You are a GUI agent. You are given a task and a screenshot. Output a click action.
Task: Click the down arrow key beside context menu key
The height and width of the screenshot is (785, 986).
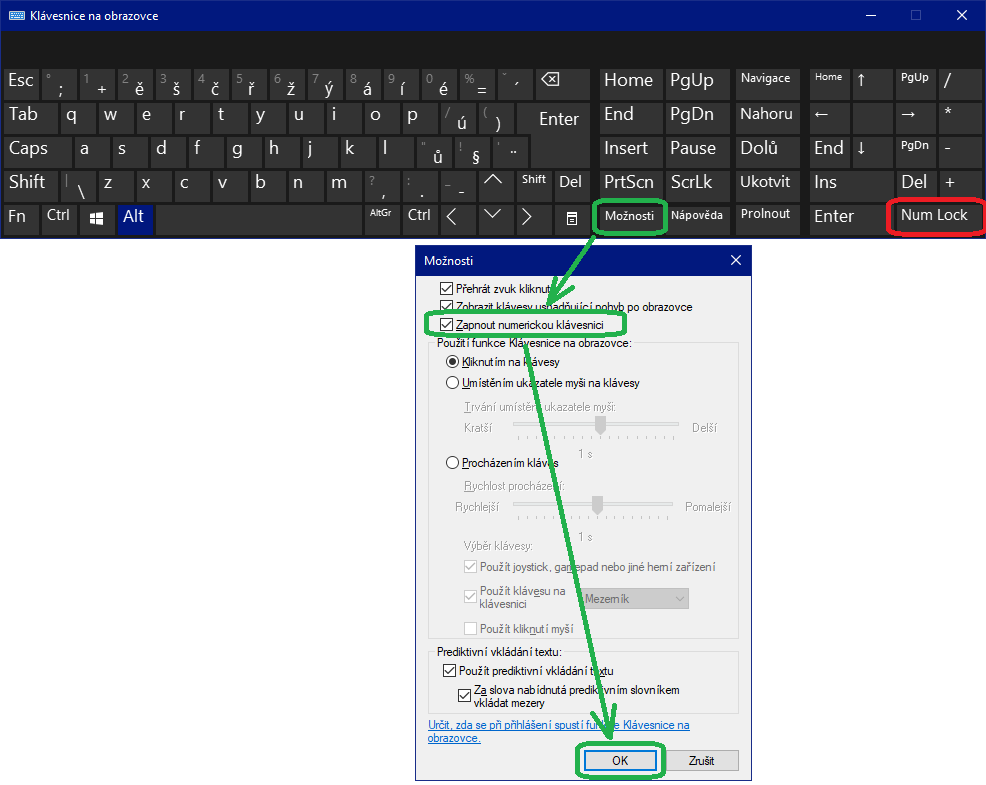[x=496, y=219]
